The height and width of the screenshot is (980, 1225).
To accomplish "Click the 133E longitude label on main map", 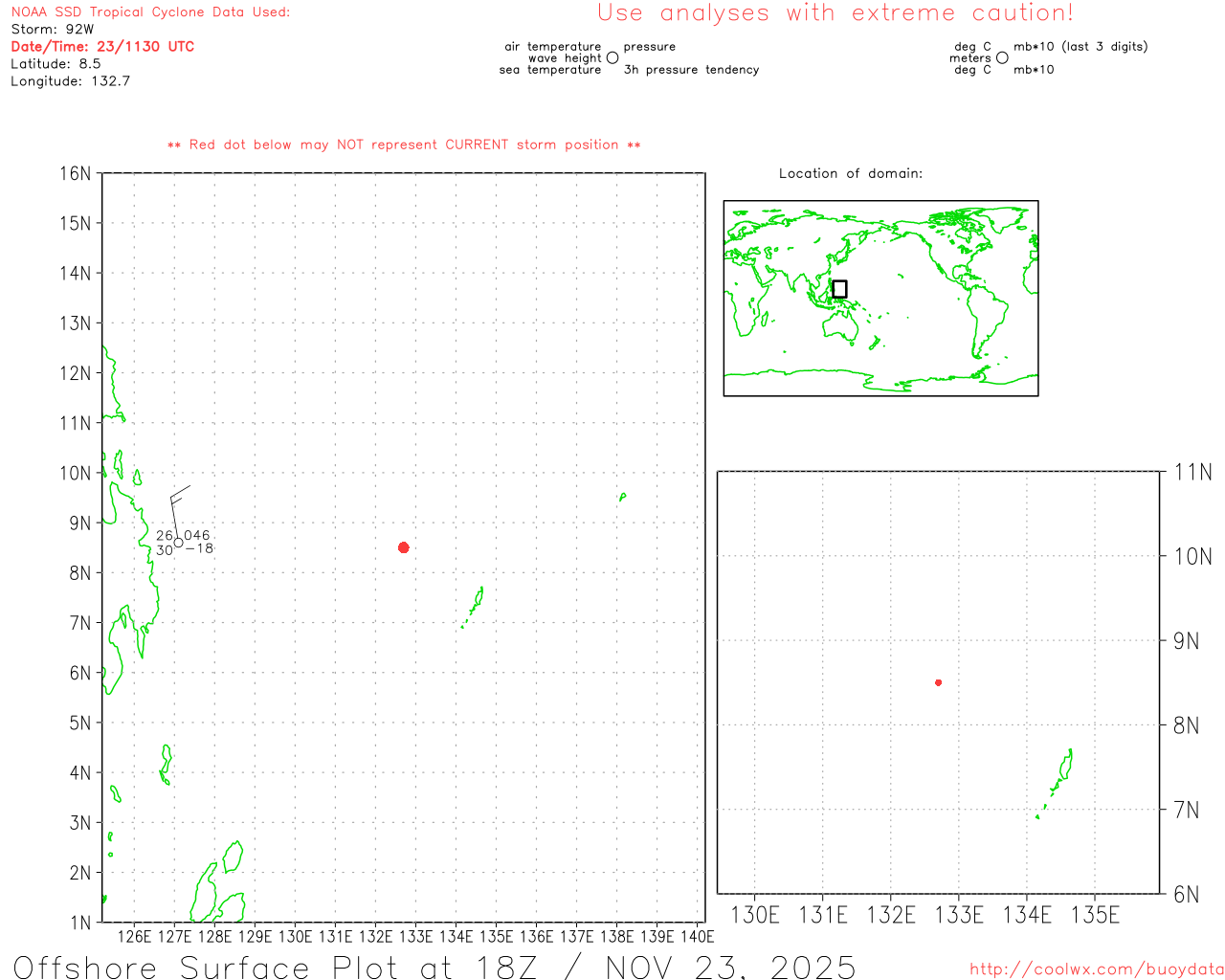I will tap(415, 937).
